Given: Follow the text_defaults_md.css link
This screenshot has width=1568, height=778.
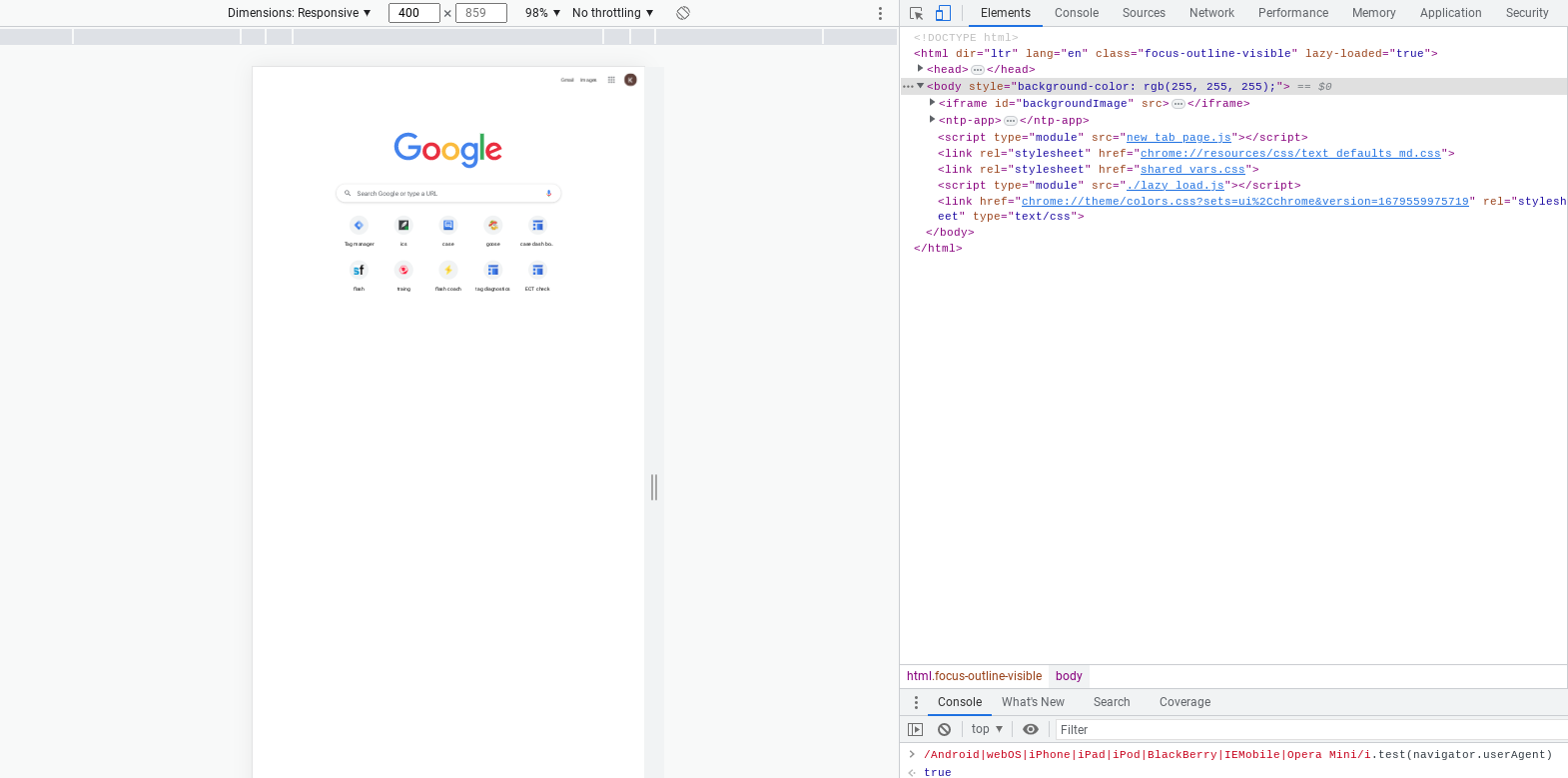Looking at the screenshot, I should [x=1290, y=154].
